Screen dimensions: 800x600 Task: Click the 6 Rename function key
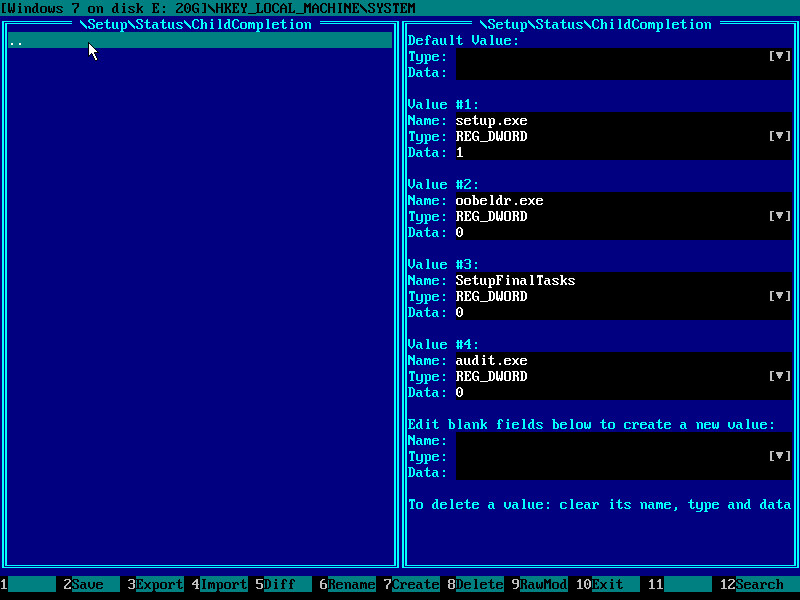(x=347, y=584)
